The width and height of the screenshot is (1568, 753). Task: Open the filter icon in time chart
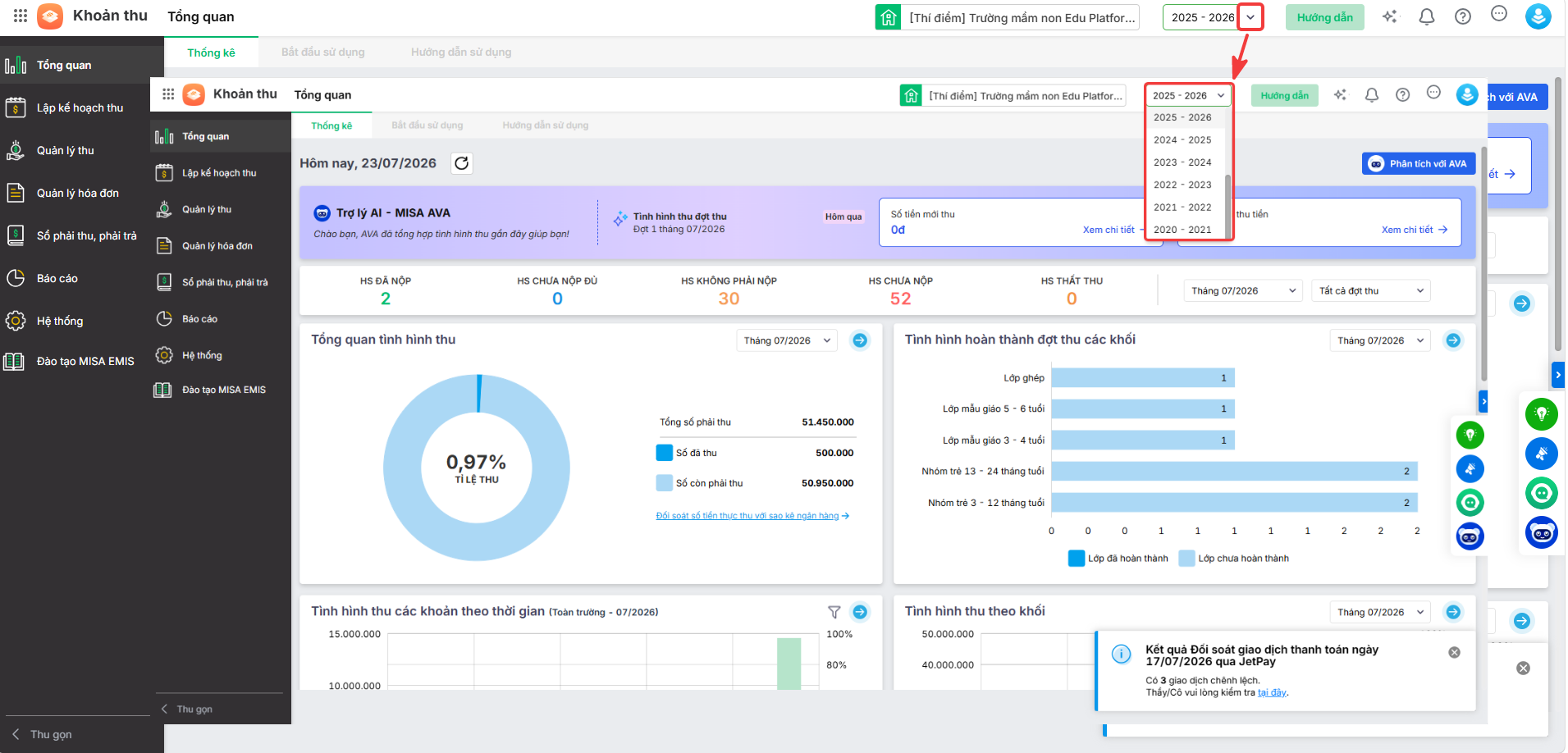click(834, 612)
